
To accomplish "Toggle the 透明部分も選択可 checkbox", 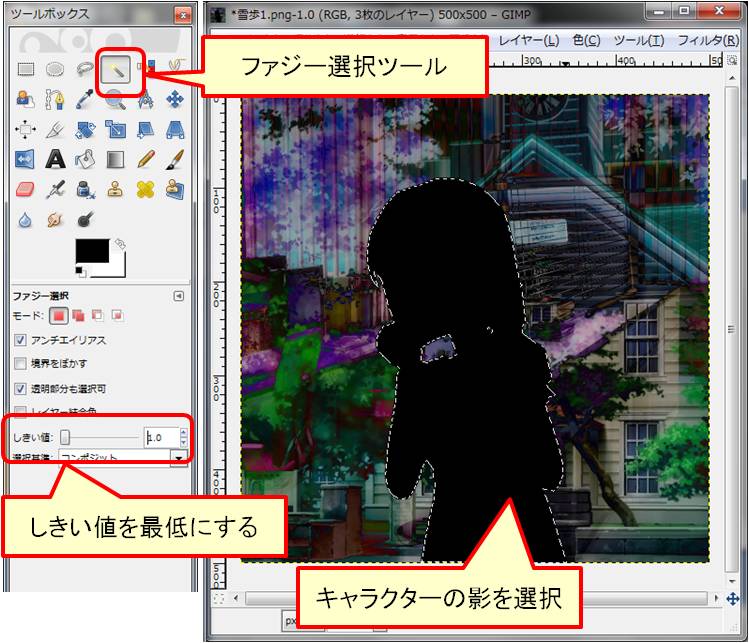I will coord(20,388).
